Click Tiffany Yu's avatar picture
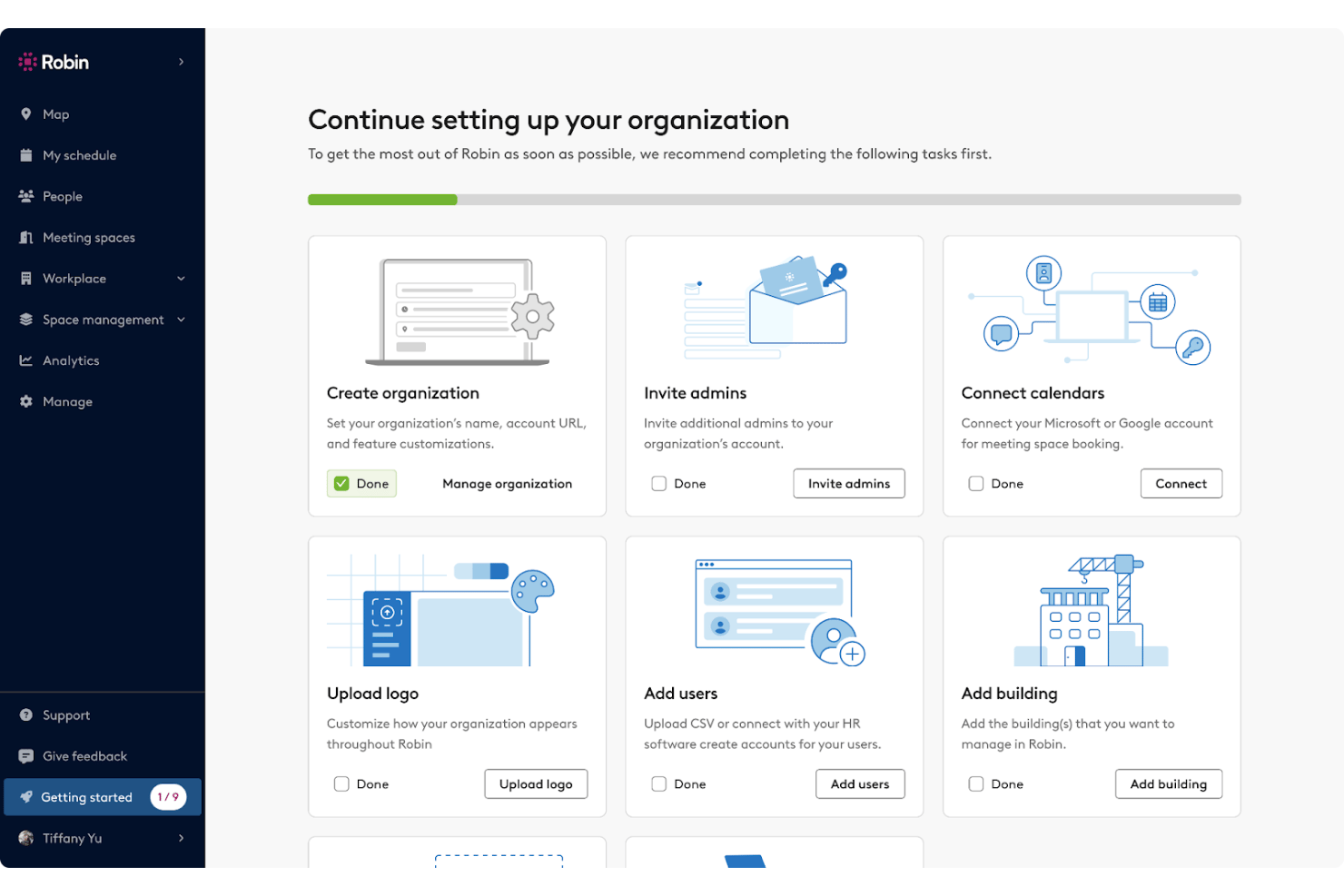This screenshot has height=896, width=1344. pos(26,838)
